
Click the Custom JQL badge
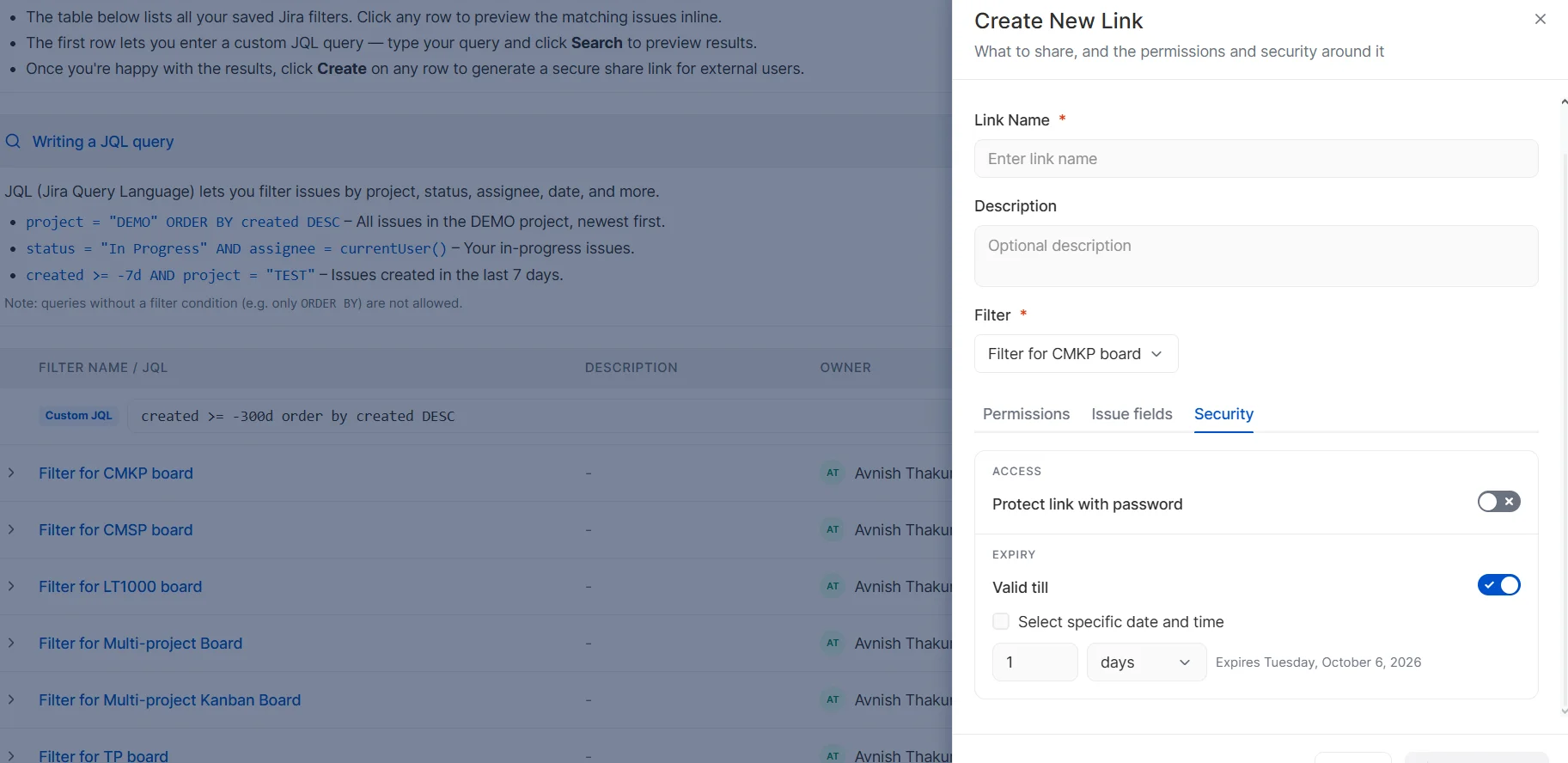tap(78, 415)
